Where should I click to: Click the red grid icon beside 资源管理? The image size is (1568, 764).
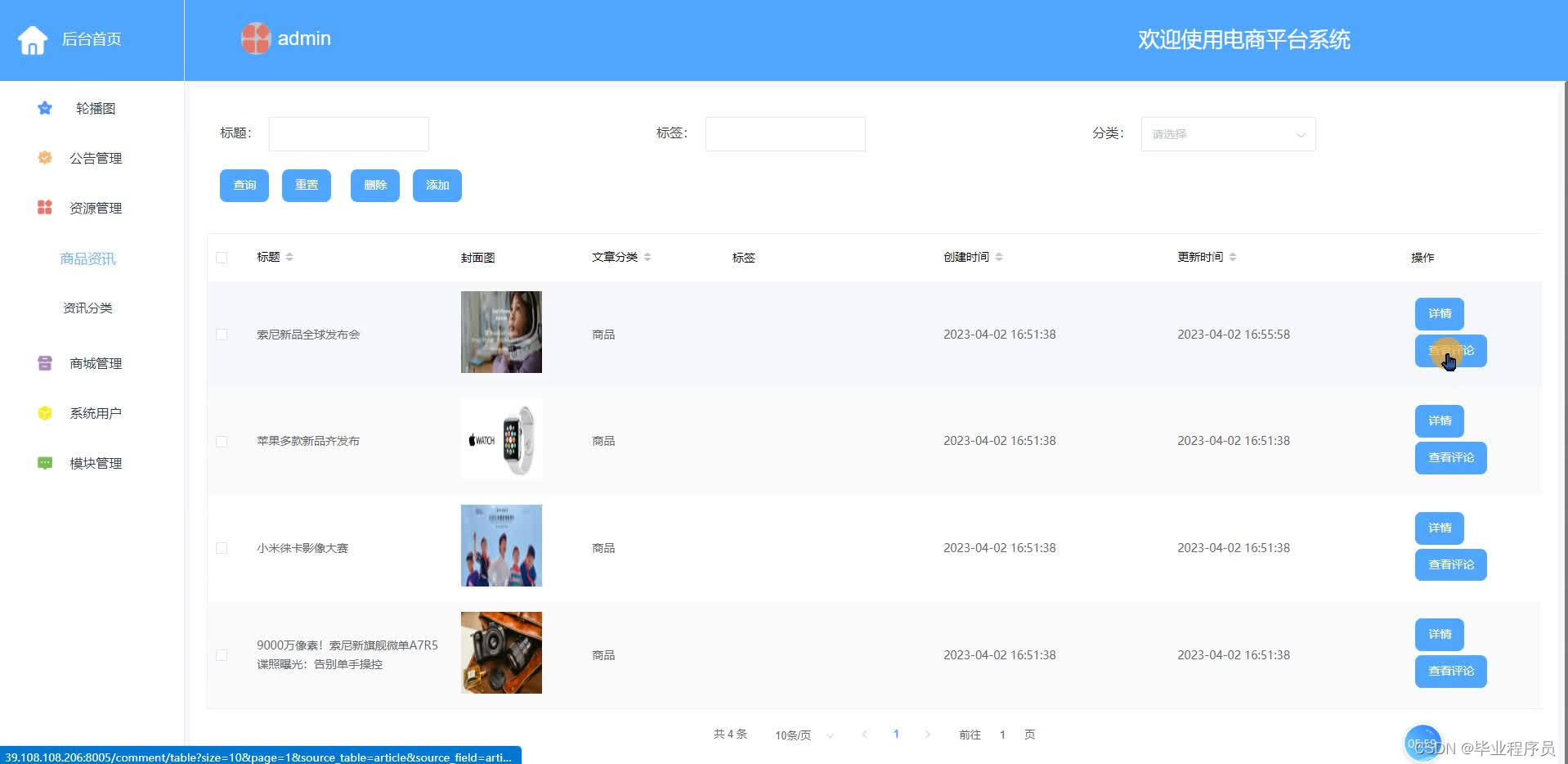pos(45,208)
